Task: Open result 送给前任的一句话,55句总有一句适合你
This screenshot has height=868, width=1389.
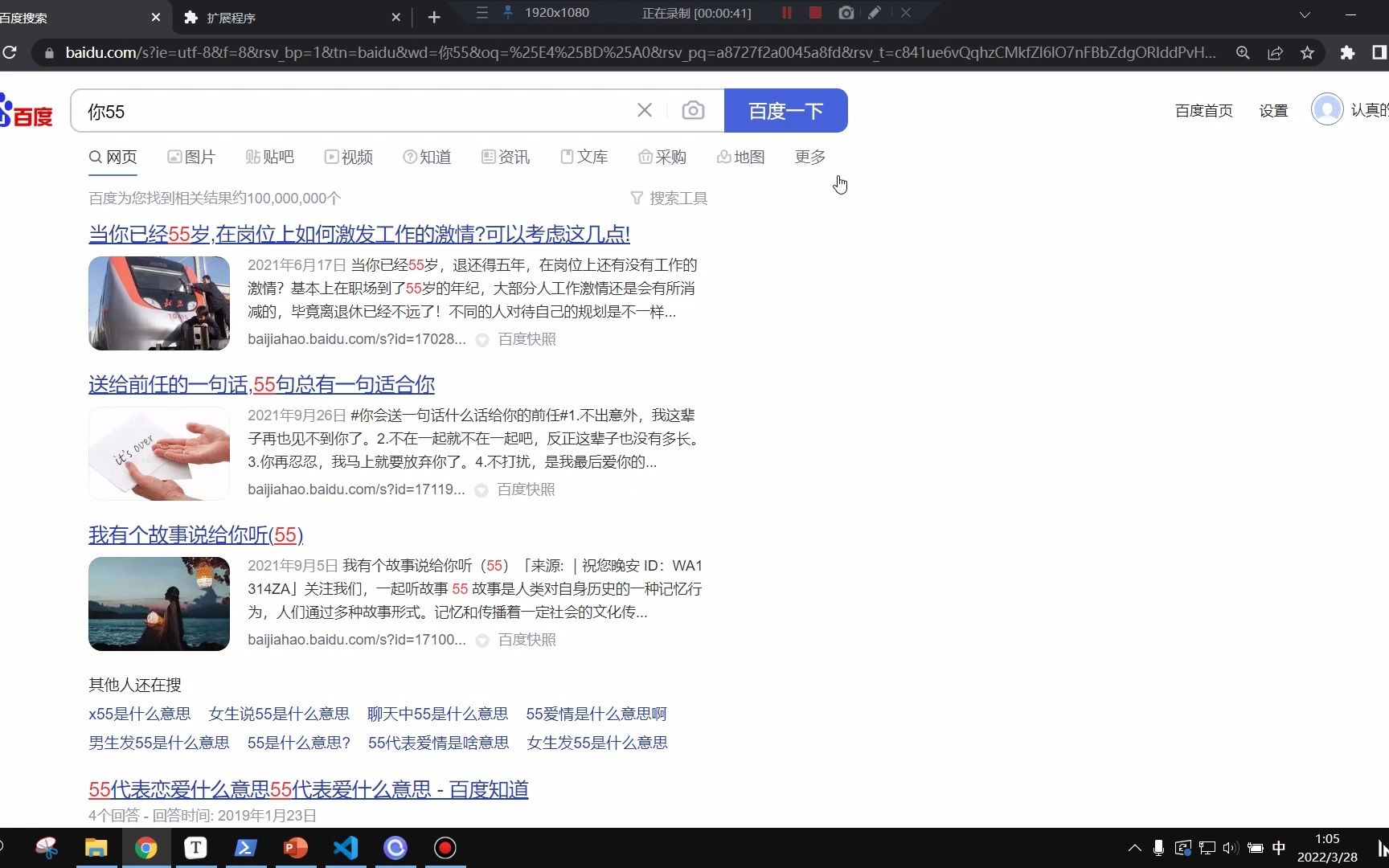Action: (261, 384)
